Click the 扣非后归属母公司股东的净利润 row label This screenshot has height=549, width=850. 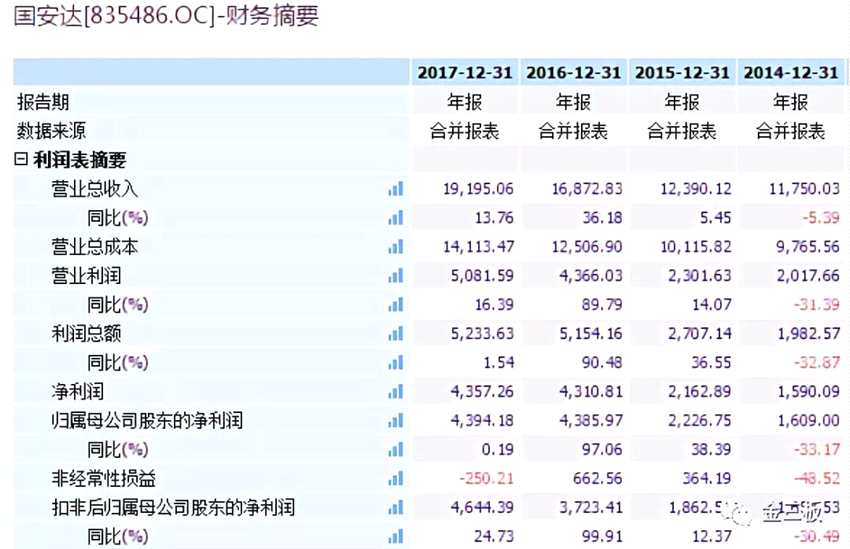pos(172,507)
